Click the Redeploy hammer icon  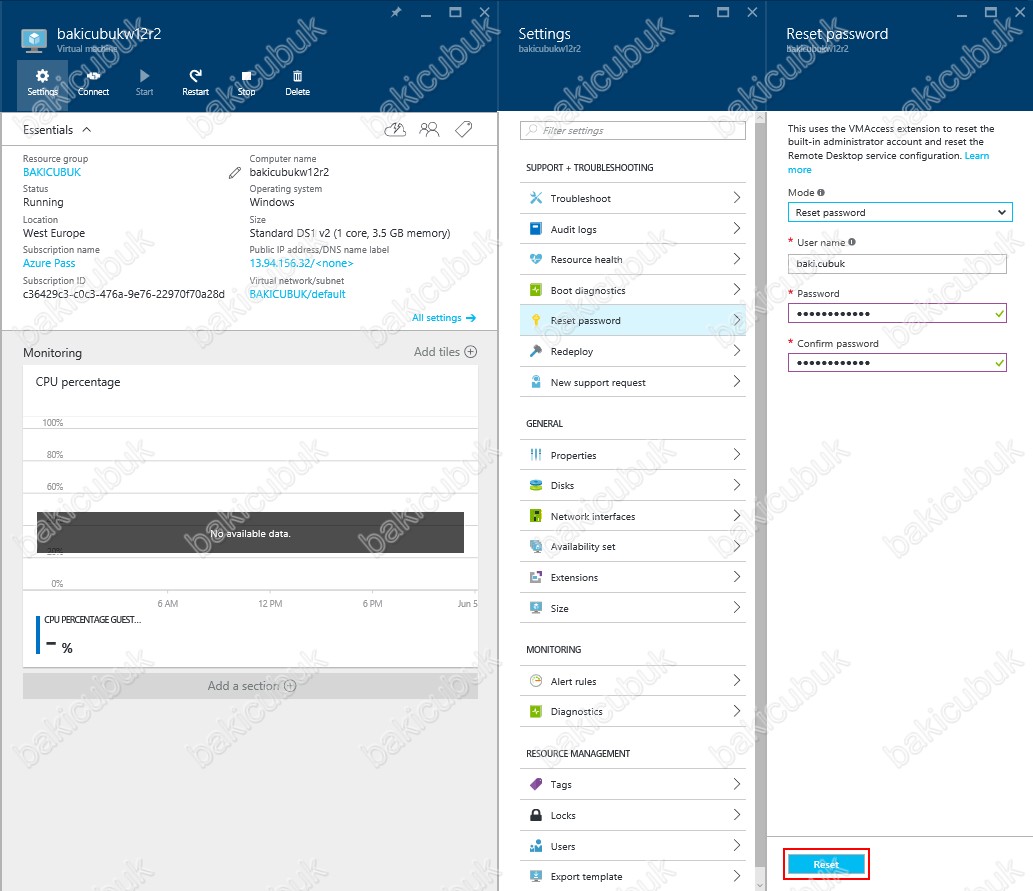[536, 351]
